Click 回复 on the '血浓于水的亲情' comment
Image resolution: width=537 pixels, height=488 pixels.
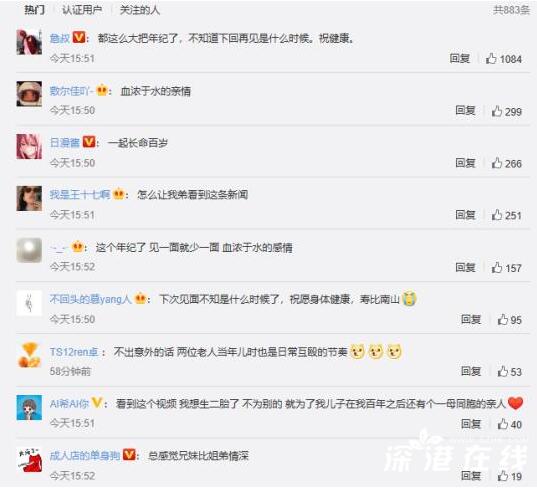point(465,111)
